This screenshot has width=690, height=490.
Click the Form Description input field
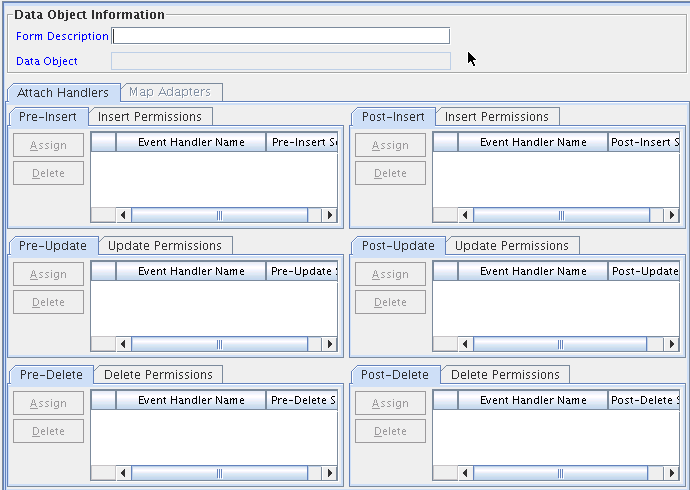tap(281, 36)
